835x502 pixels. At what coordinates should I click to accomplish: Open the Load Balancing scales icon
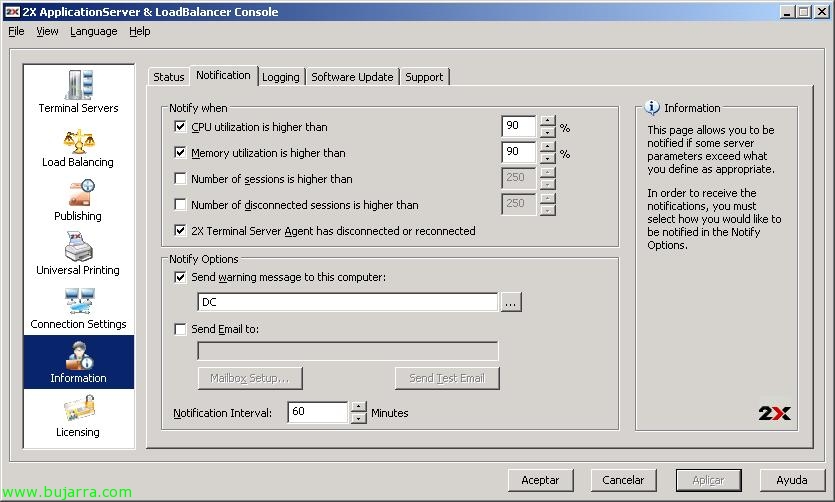[79, 141]
